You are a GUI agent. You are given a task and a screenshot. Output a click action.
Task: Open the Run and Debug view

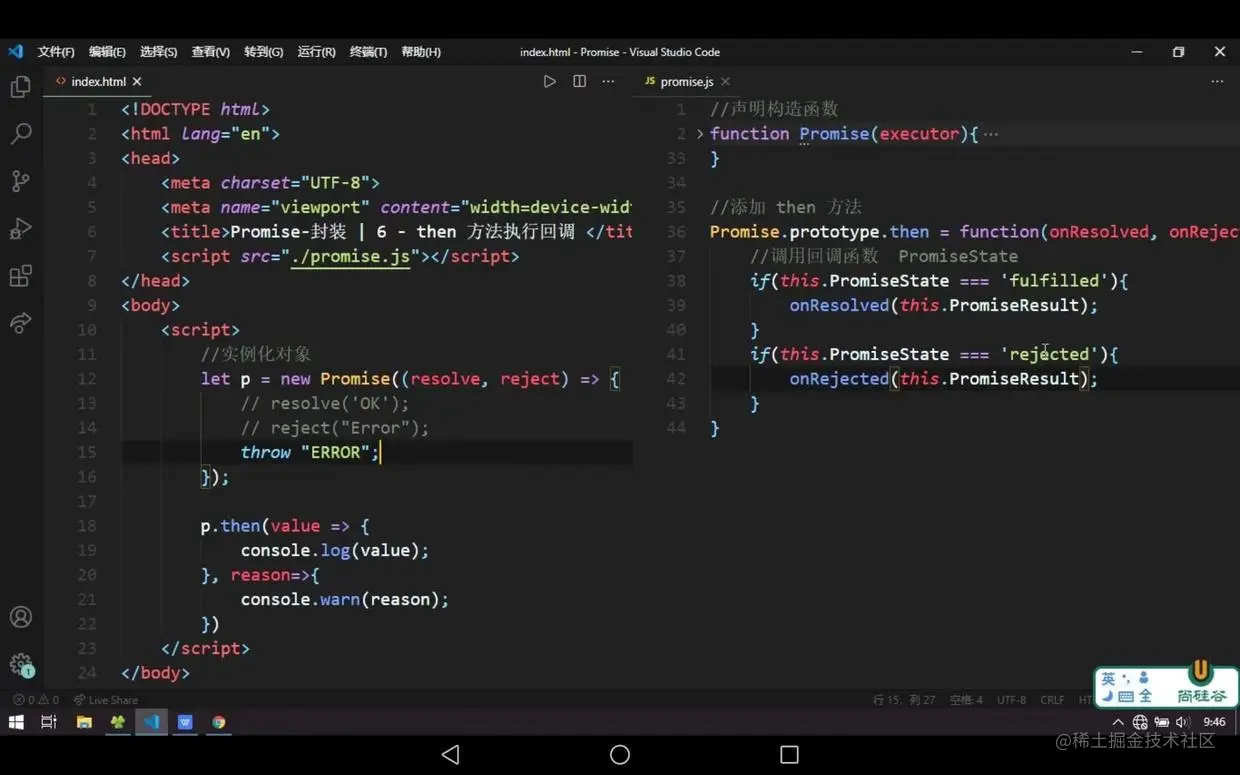click(20, 228)
